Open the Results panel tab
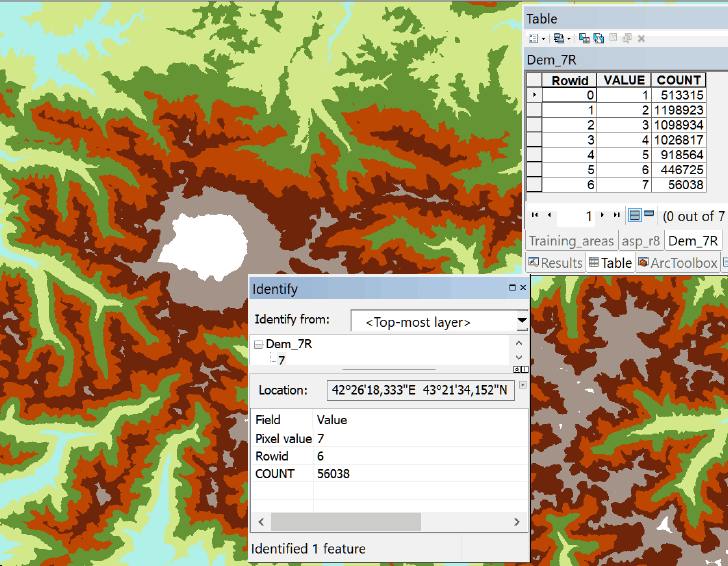Viewport: 728px width, 566px height. pyautogui.click(x=555, y=263)
